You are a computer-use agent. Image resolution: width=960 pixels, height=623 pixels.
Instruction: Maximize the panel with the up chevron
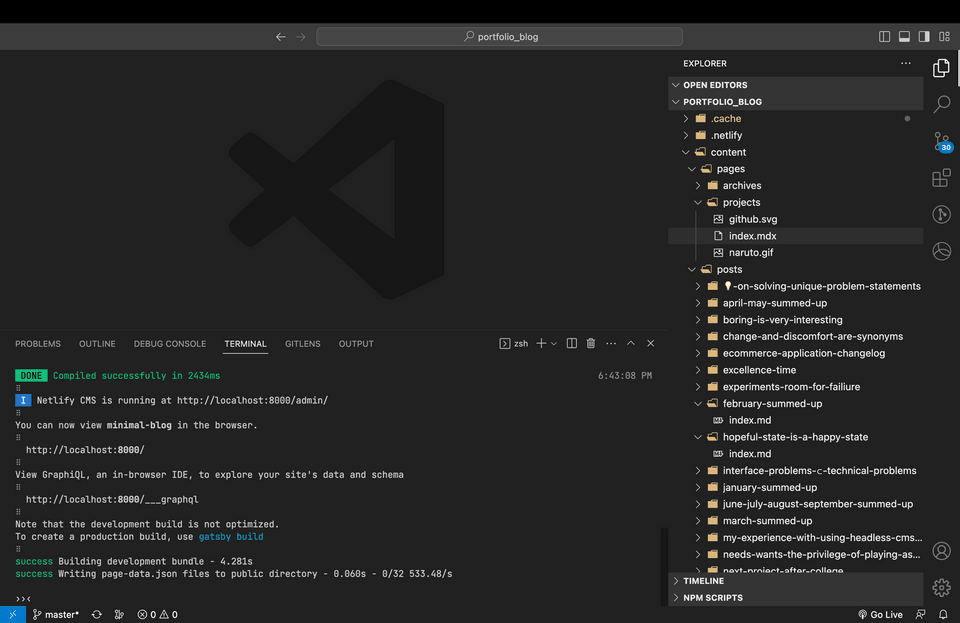pos(631,343)
